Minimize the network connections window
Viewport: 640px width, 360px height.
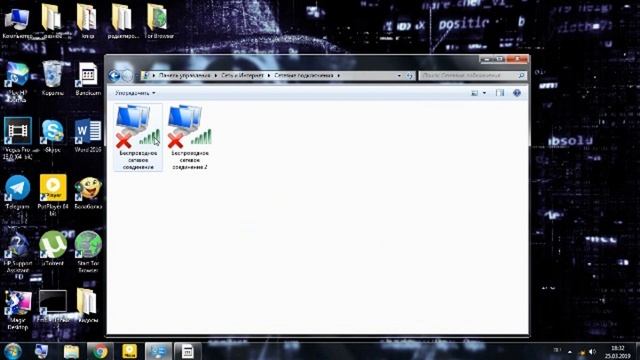pos(486,59)
